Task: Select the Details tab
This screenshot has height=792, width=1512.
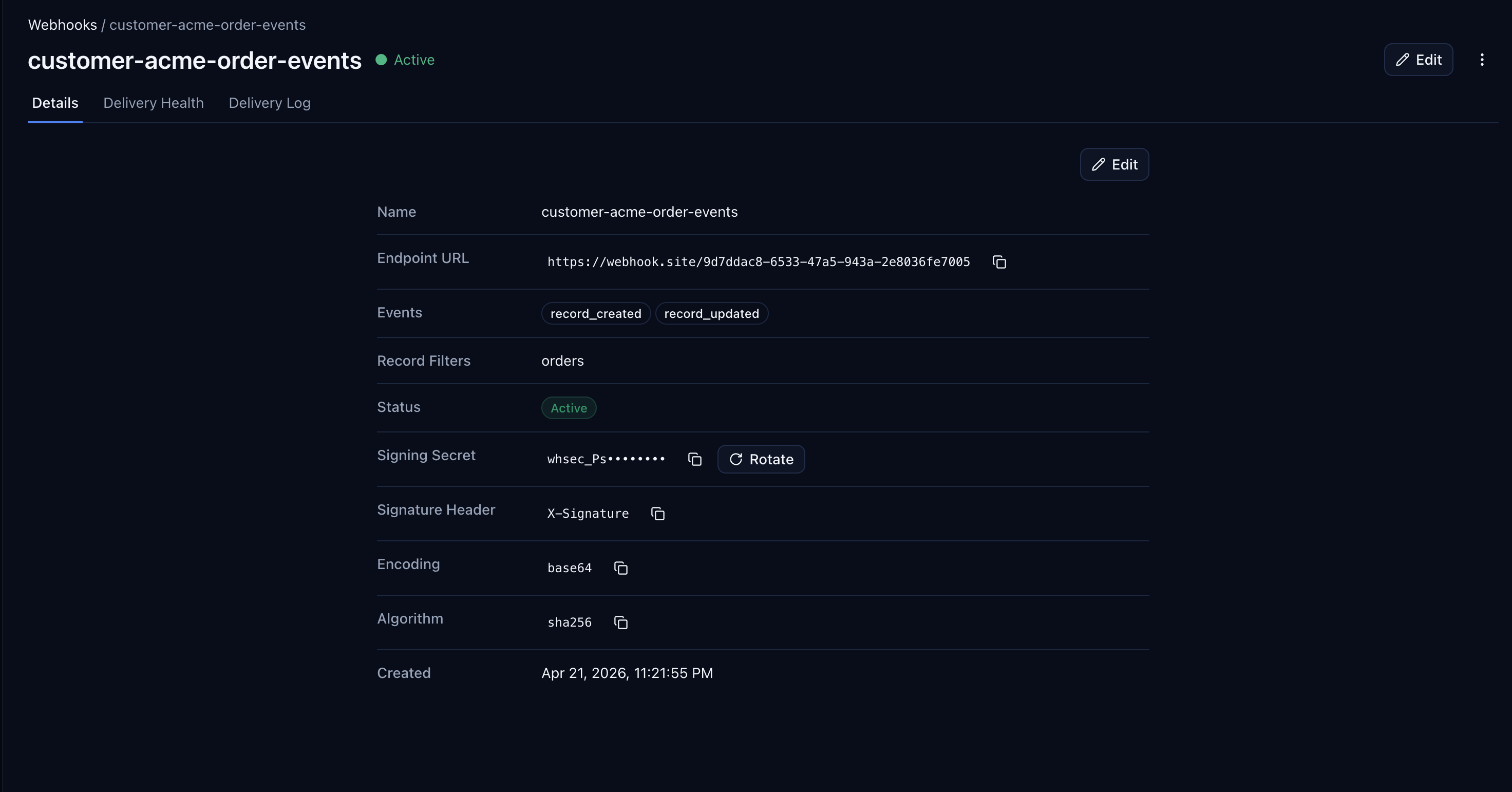Action: click(x=55, y=103)
